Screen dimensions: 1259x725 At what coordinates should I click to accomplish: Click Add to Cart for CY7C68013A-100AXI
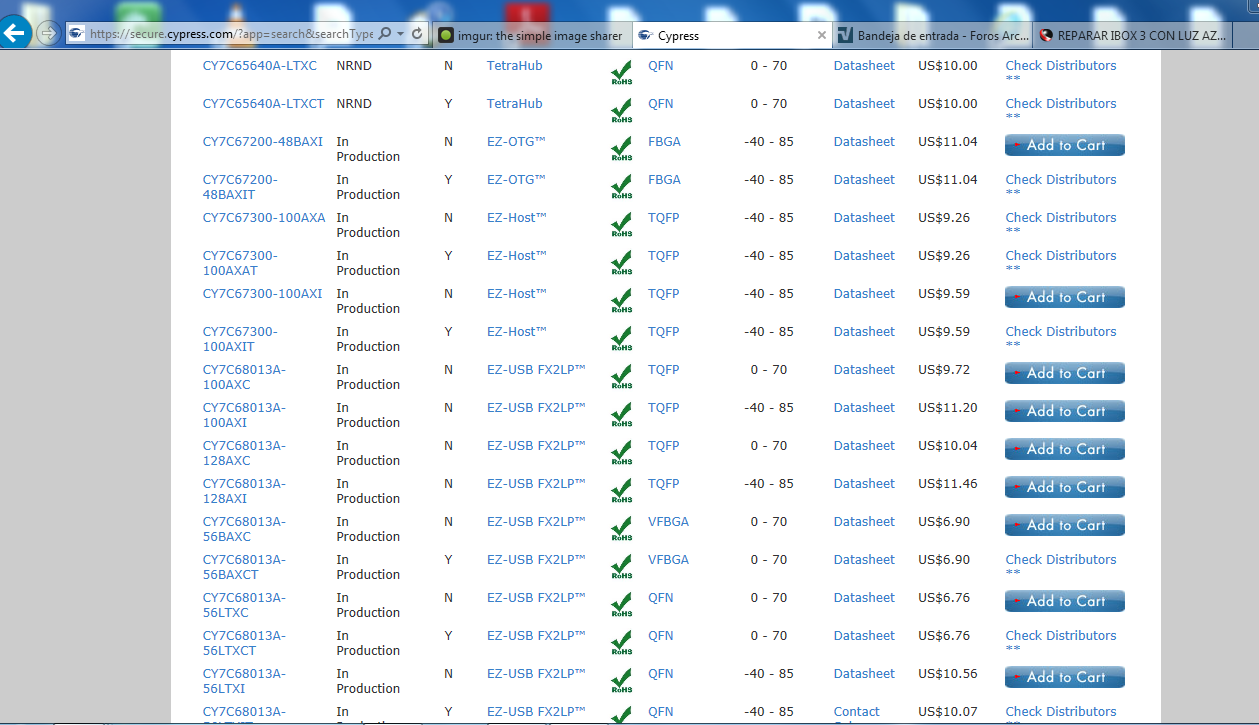1065,411
